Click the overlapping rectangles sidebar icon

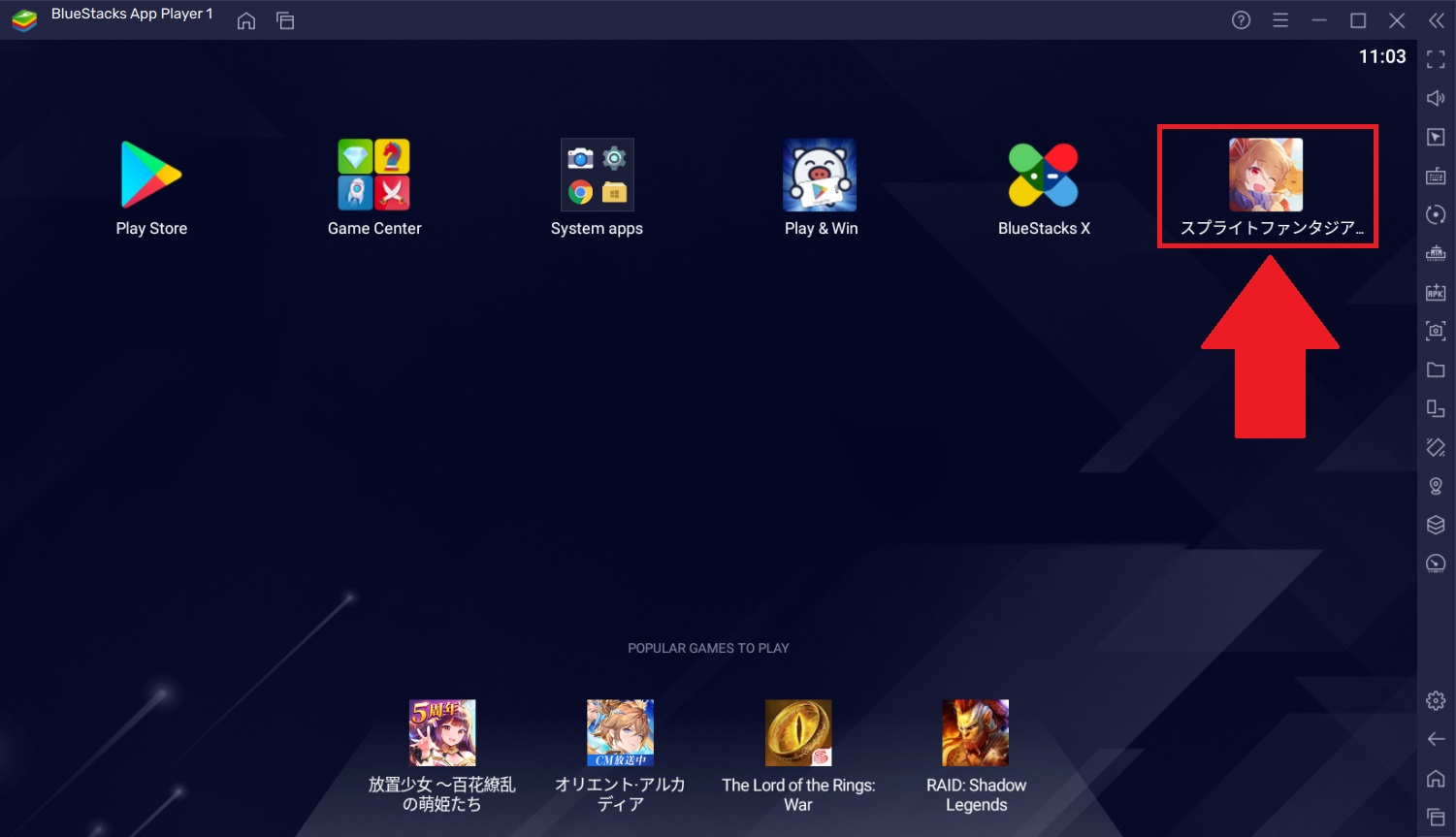(1436, 408)
